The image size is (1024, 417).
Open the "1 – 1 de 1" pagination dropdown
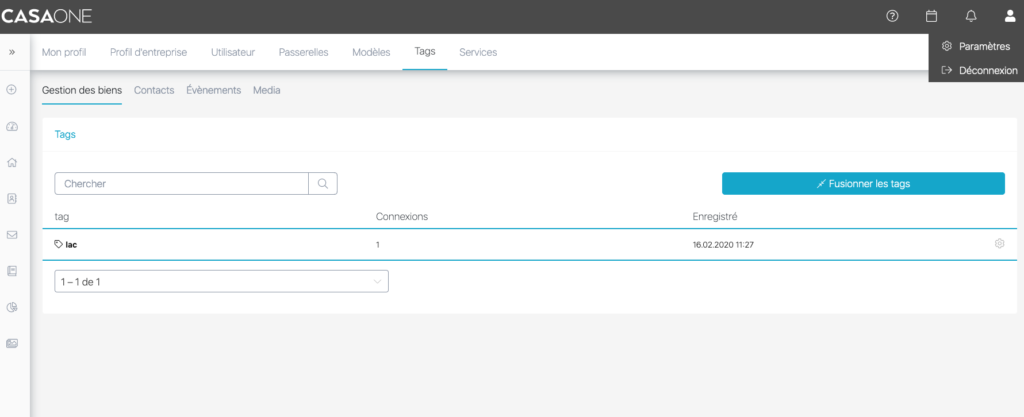[x=221, y=282]
